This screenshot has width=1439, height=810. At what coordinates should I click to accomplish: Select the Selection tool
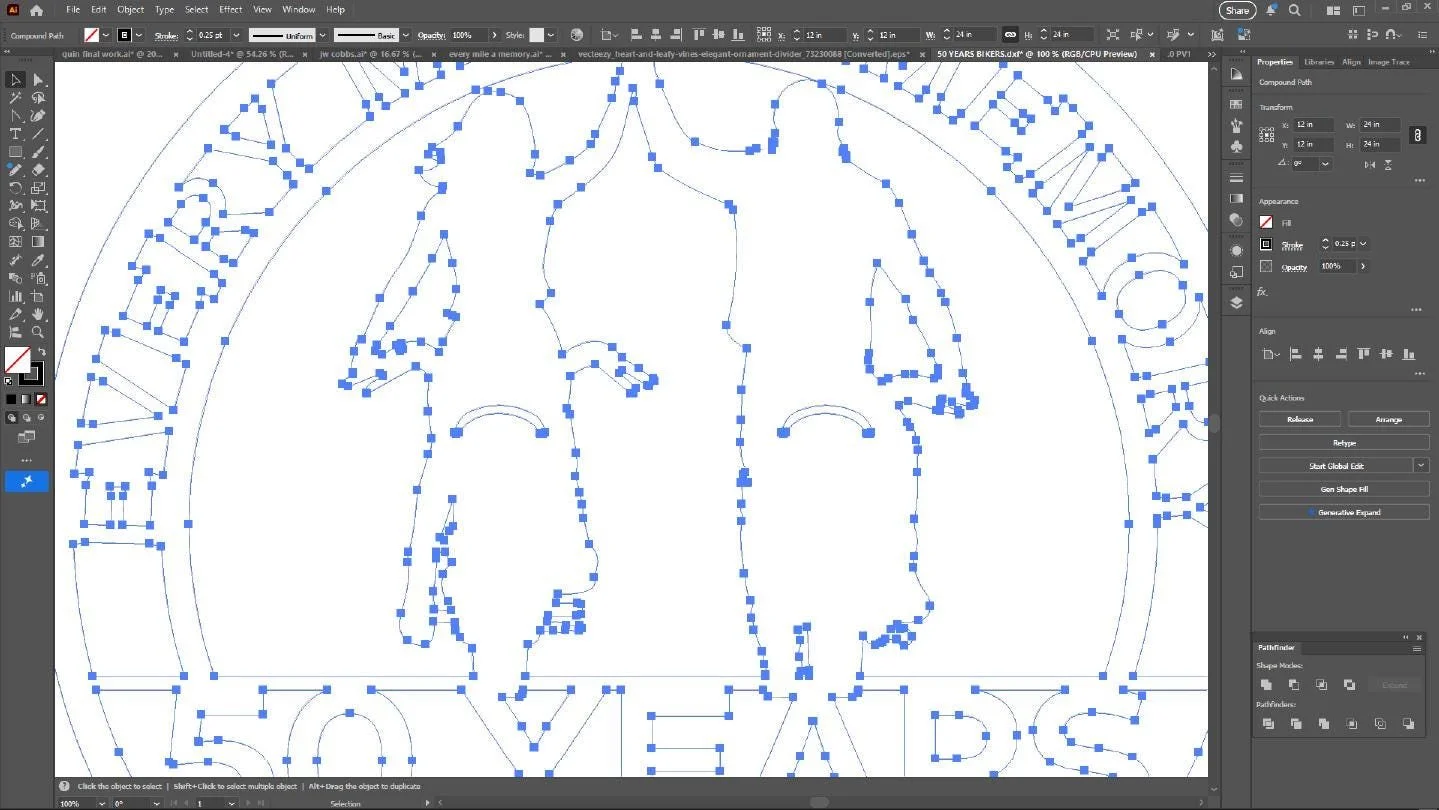point(16,80)
